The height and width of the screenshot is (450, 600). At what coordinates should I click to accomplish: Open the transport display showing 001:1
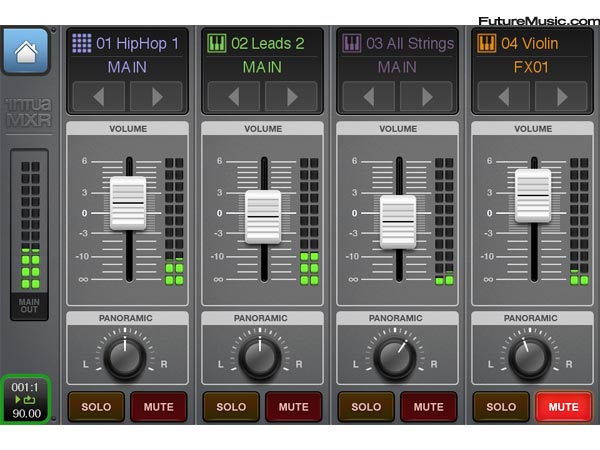click(26, 400)
